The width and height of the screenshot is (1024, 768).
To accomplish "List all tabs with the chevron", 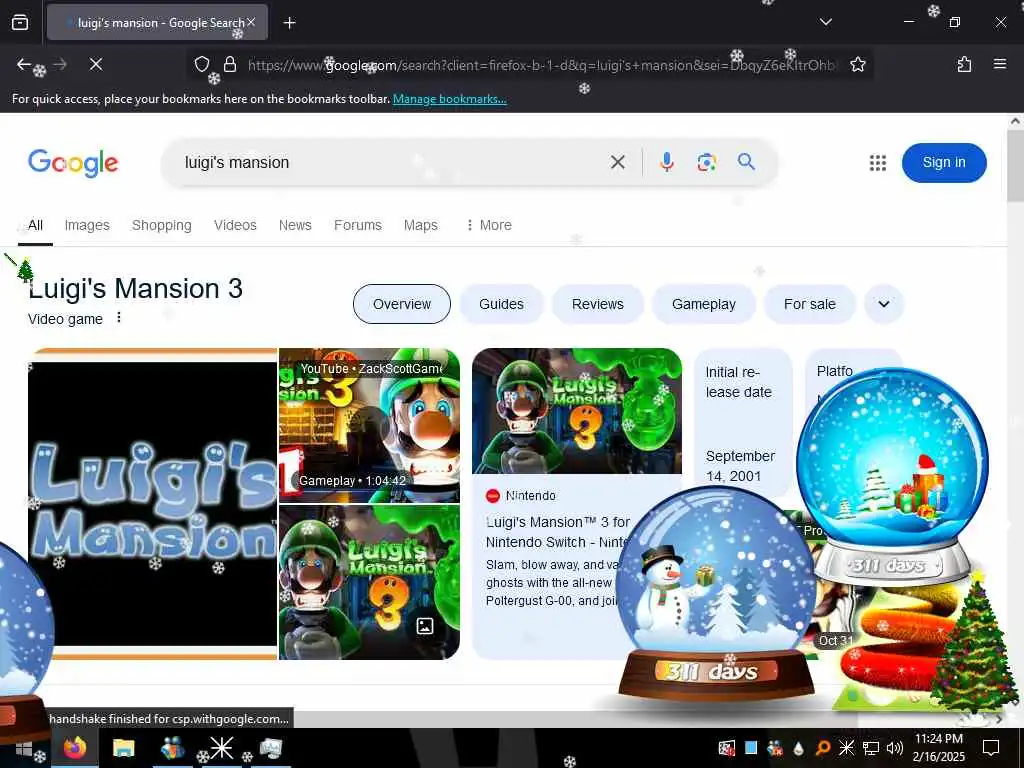I will click(x=825, y=22).
